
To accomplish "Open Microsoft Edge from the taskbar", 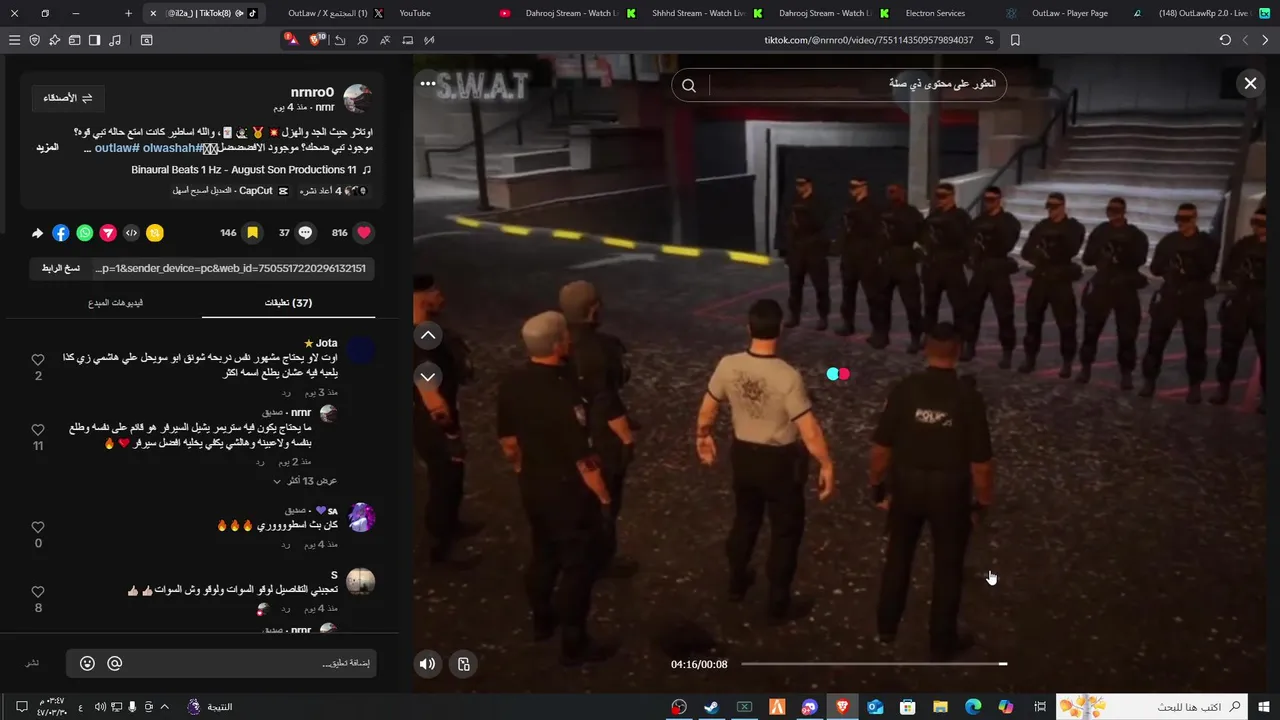I will tap(973, 707).
